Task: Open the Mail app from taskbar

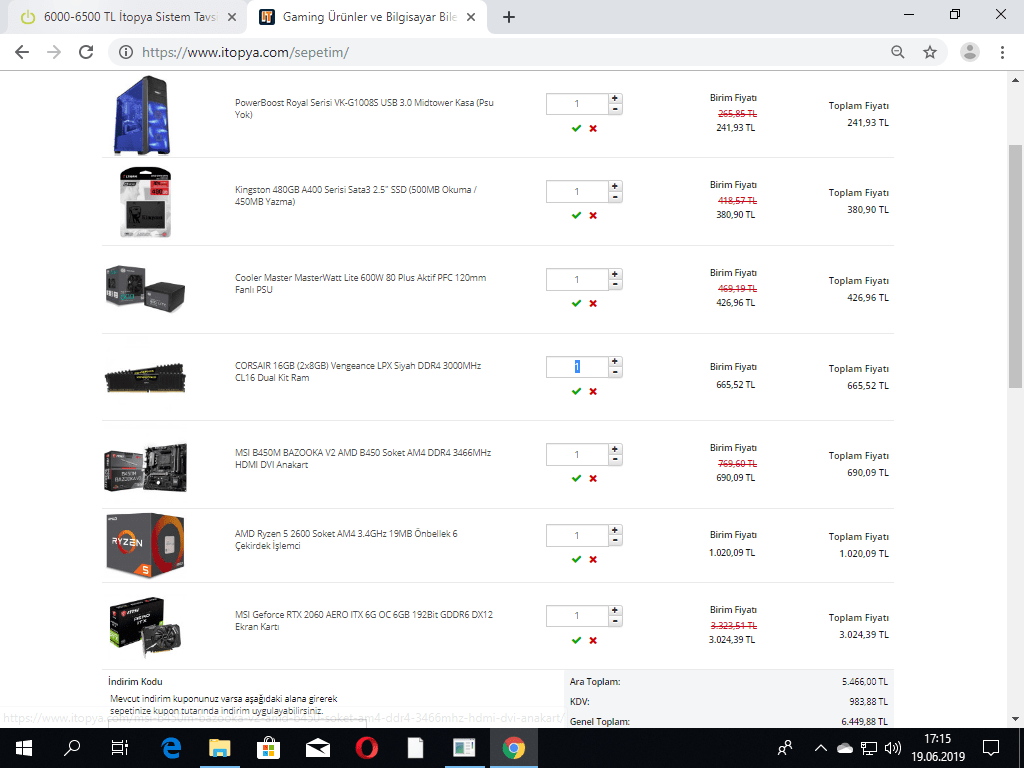Action: tap(317, 748)
